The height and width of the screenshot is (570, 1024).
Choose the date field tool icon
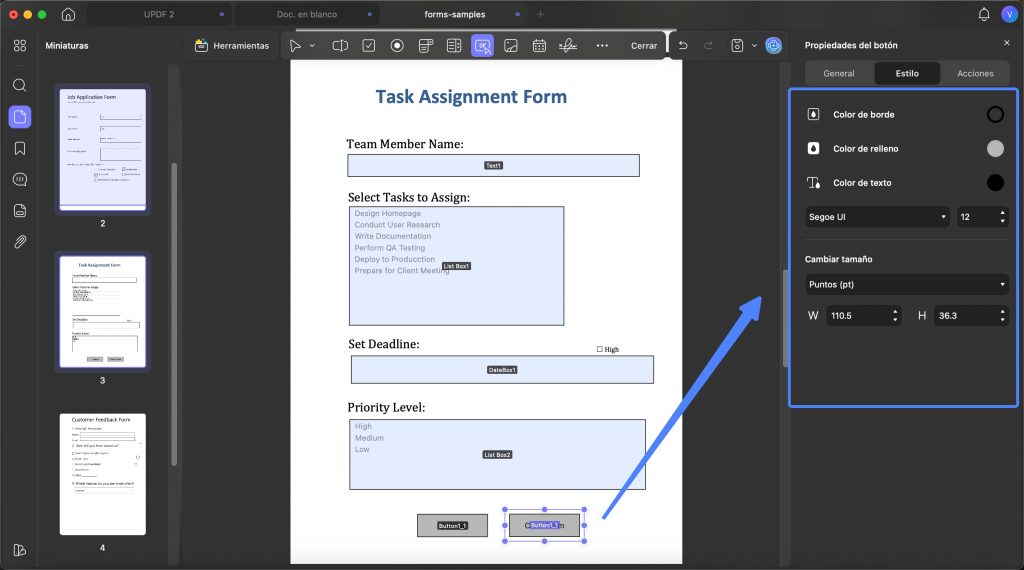539,46
